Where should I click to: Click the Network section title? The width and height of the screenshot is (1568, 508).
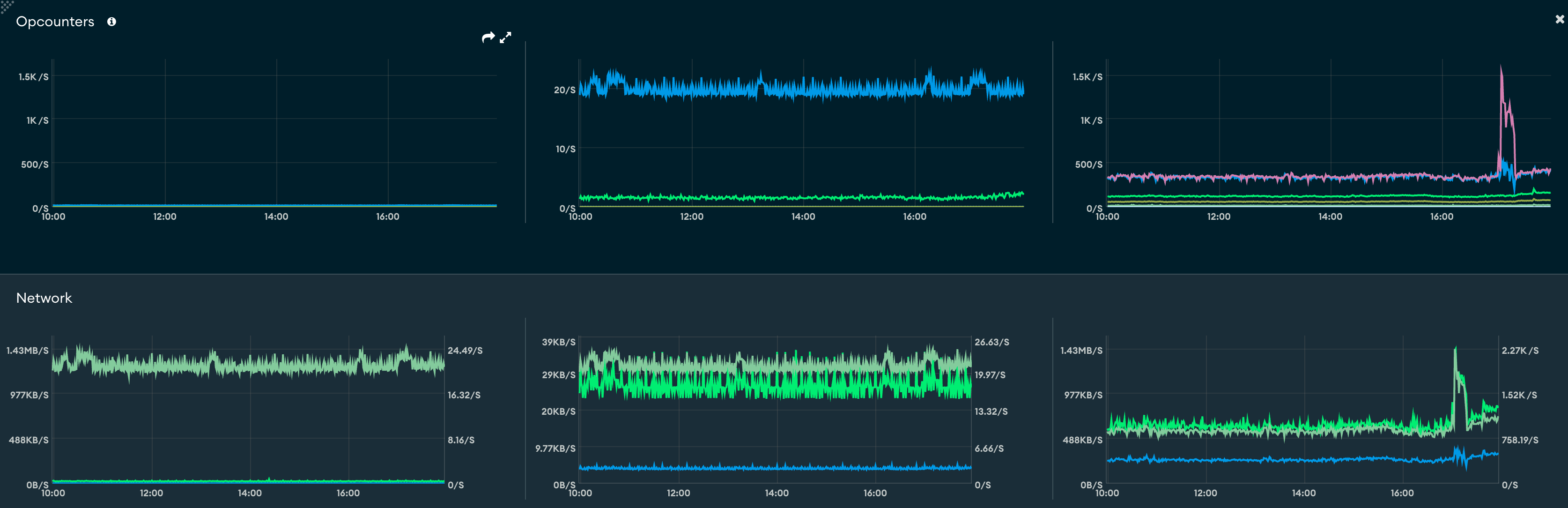point(44,298)
